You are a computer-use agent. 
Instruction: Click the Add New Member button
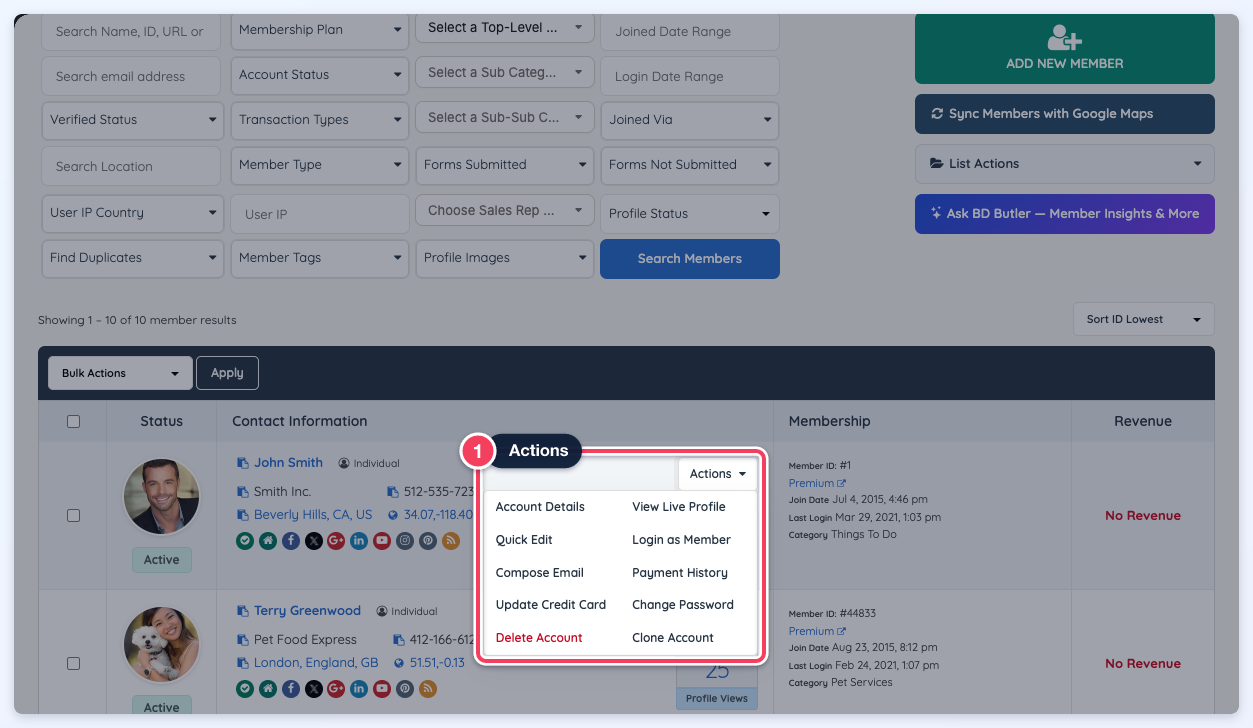[1065, 48]
